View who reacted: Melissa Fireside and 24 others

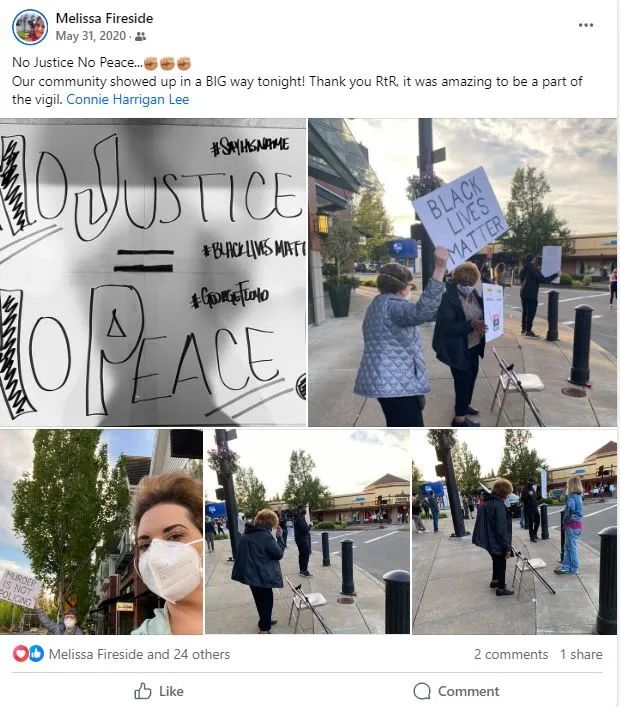point(139,654)
